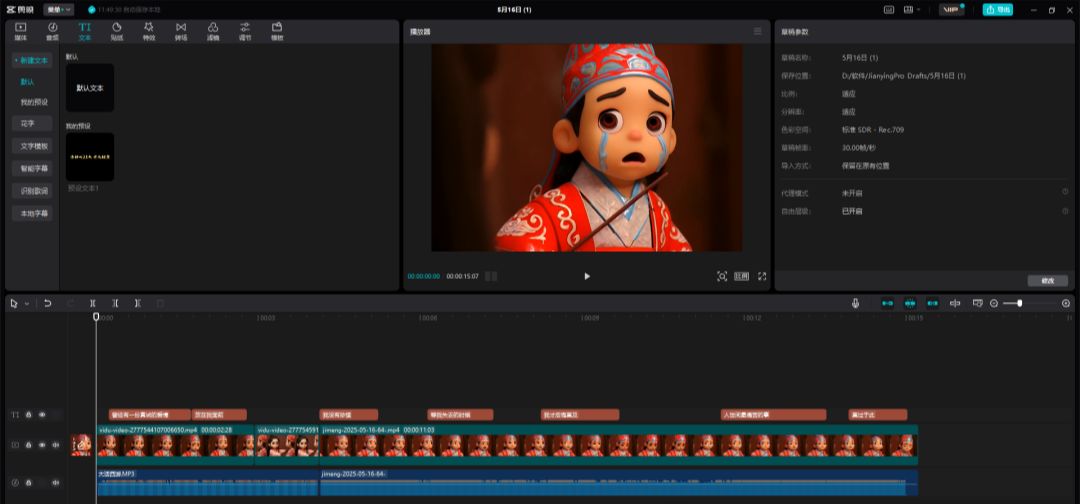Zoom out the timeline
1080x504 pixels.
(994, 304)
